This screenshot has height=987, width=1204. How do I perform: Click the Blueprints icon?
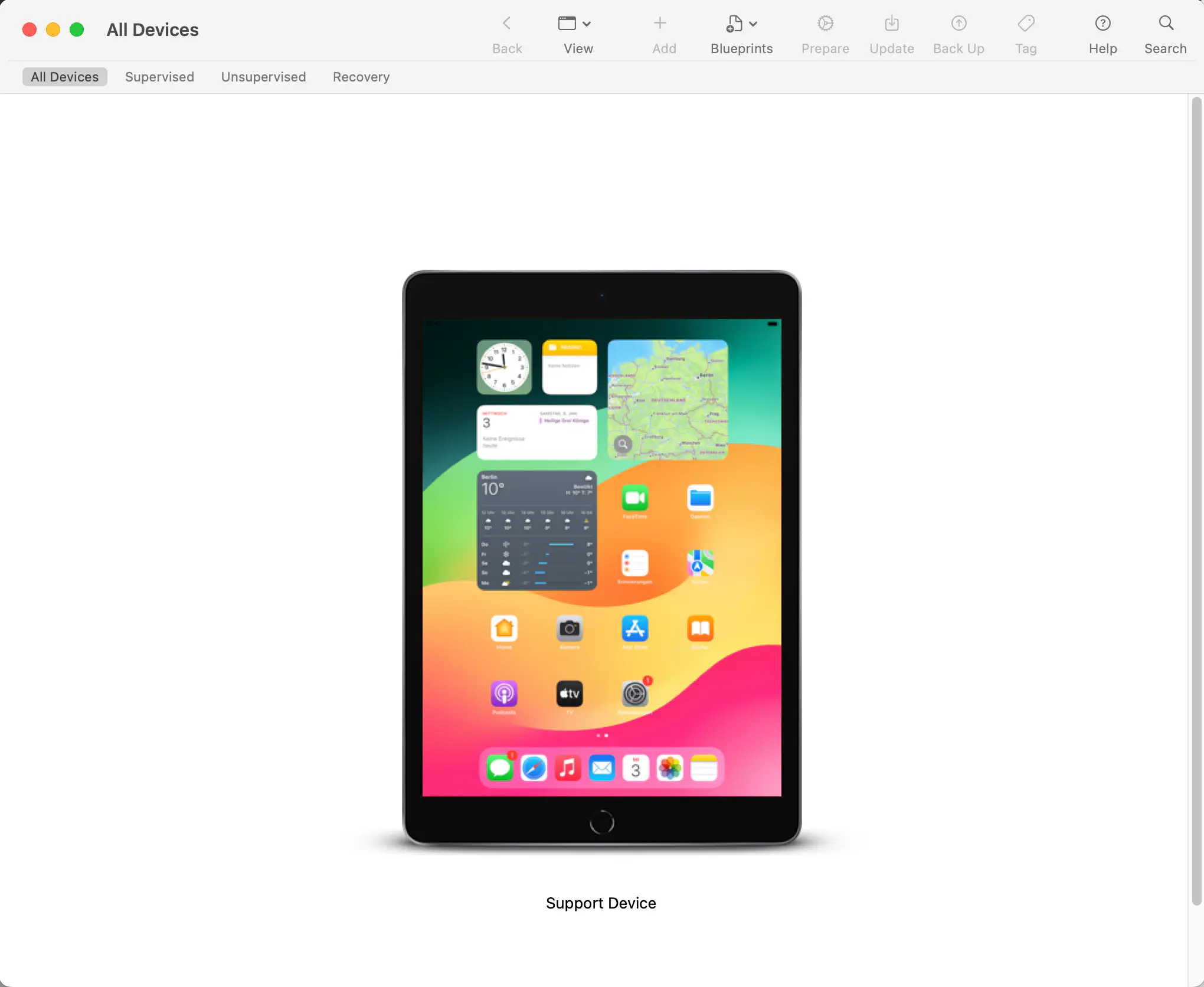(735, 24)
